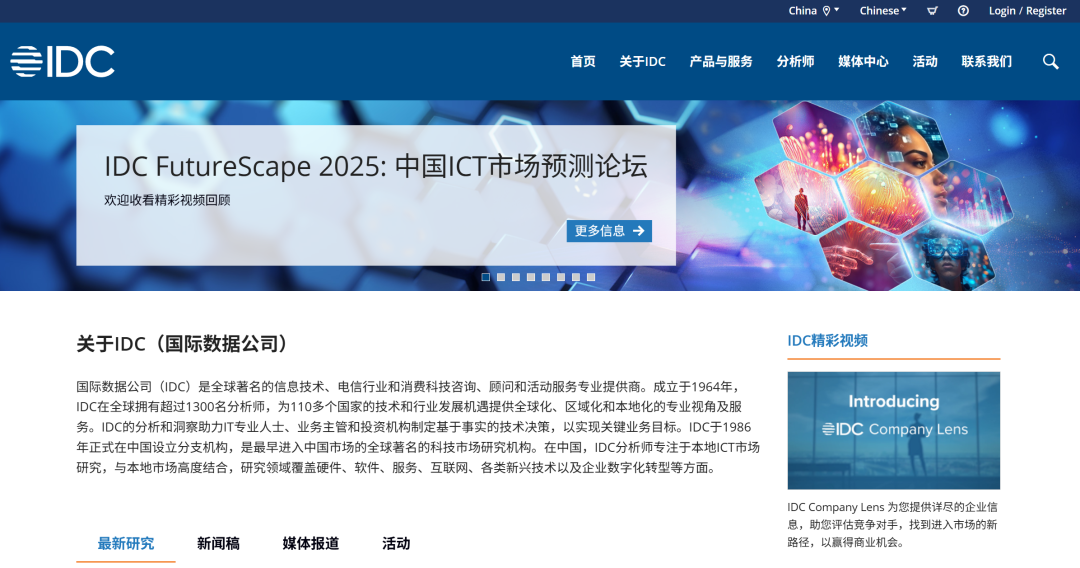The height and width of the screenshot is (568, 1080).
Task: Click IDC FutureScape 2025 banner title
Action: tap(375, 166)
